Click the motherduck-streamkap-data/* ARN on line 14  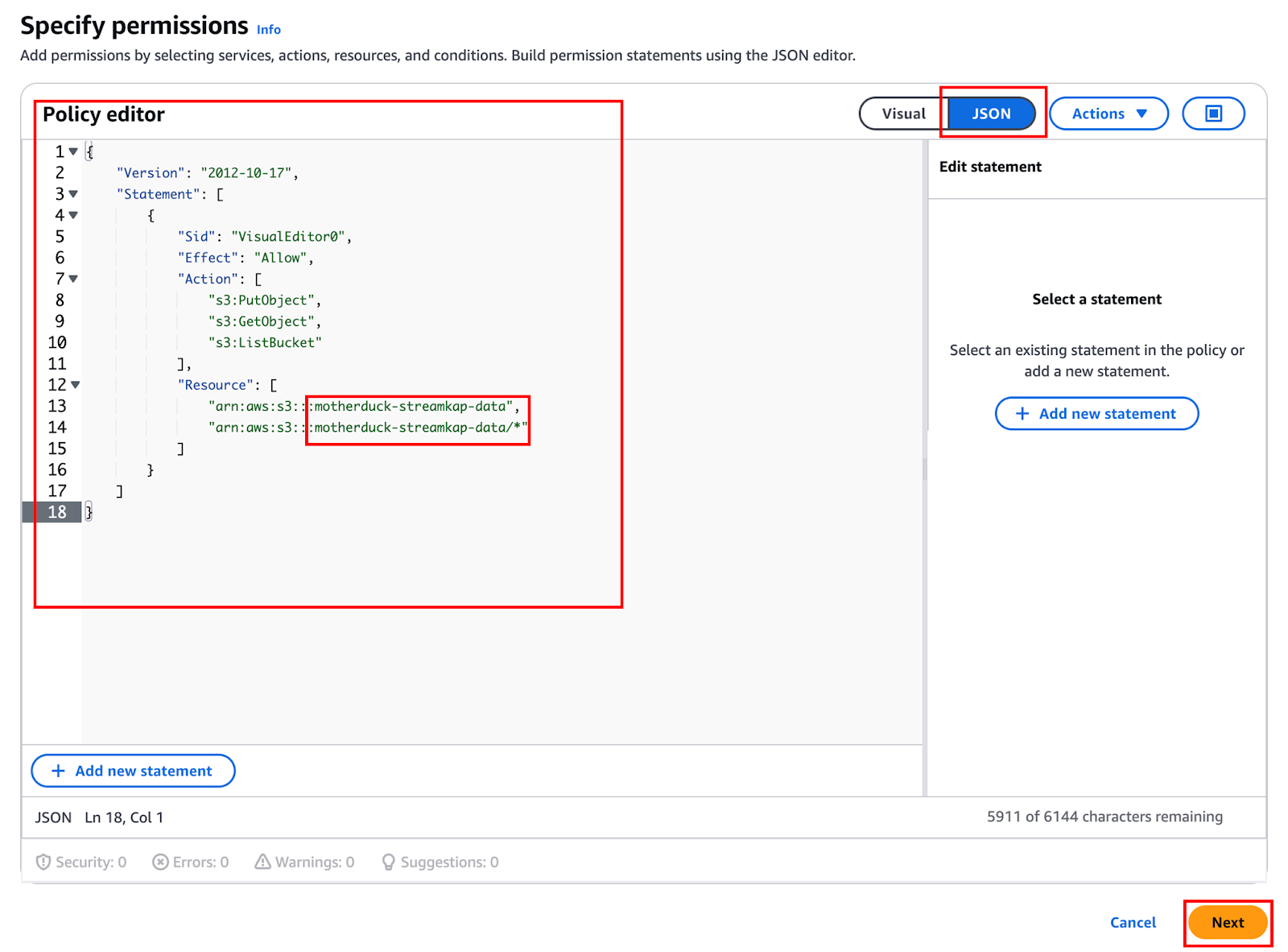[x=368, y=428]
